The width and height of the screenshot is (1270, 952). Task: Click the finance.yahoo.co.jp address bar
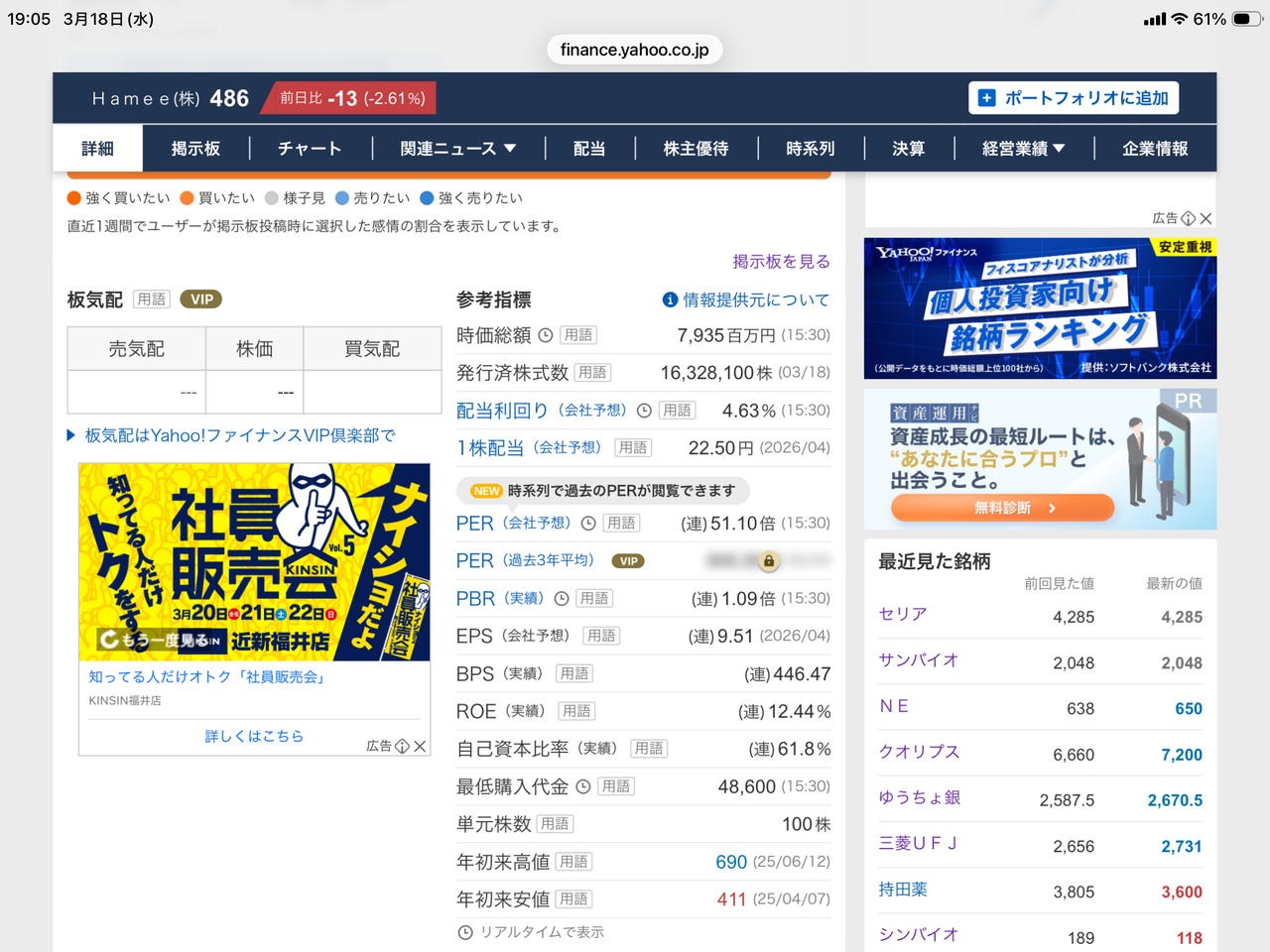pyautogui.click(x=634, y=48)
